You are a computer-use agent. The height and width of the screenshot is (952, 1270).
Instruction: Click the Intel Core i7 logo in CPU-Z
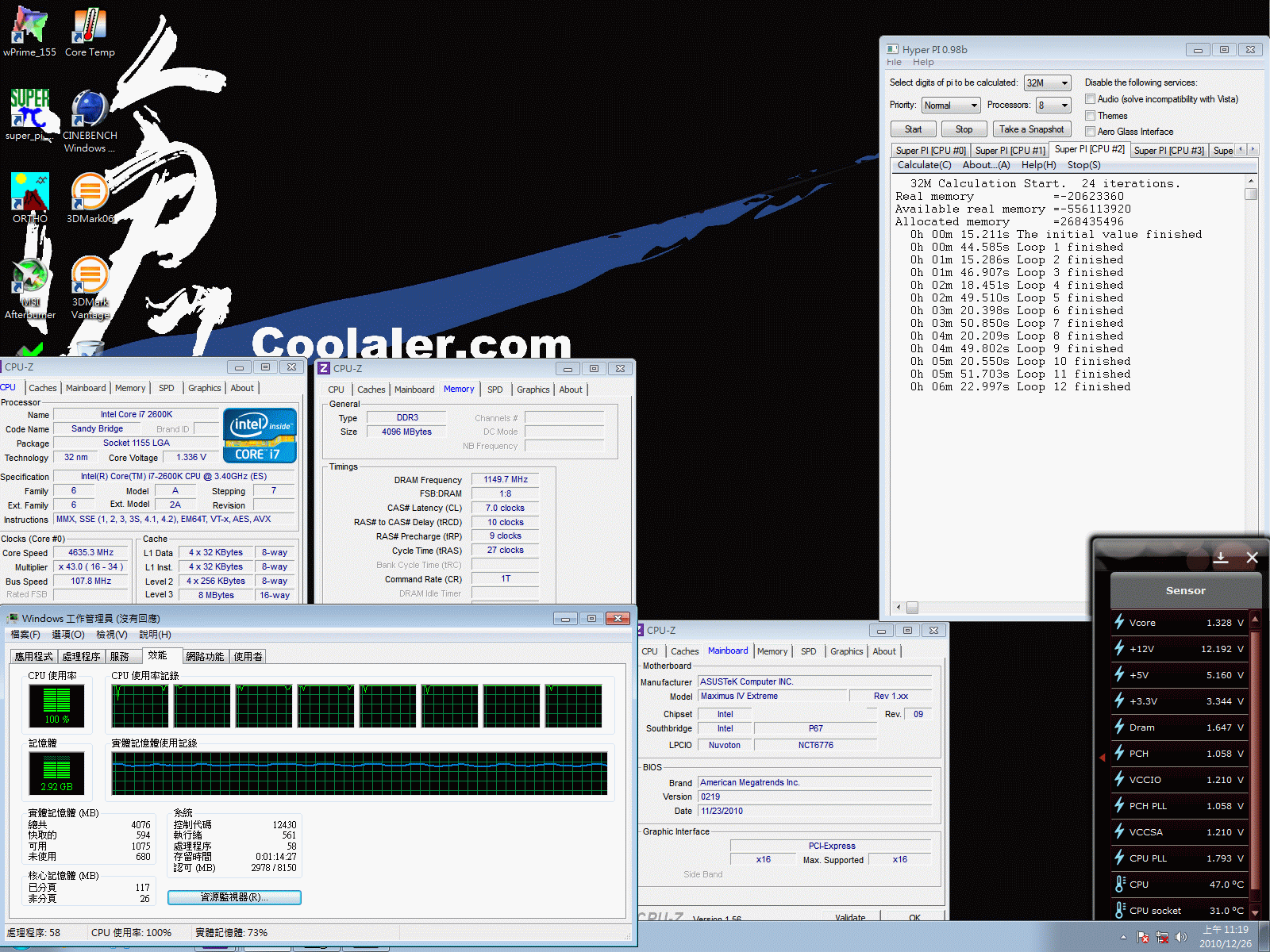click(x=260, y=435)
